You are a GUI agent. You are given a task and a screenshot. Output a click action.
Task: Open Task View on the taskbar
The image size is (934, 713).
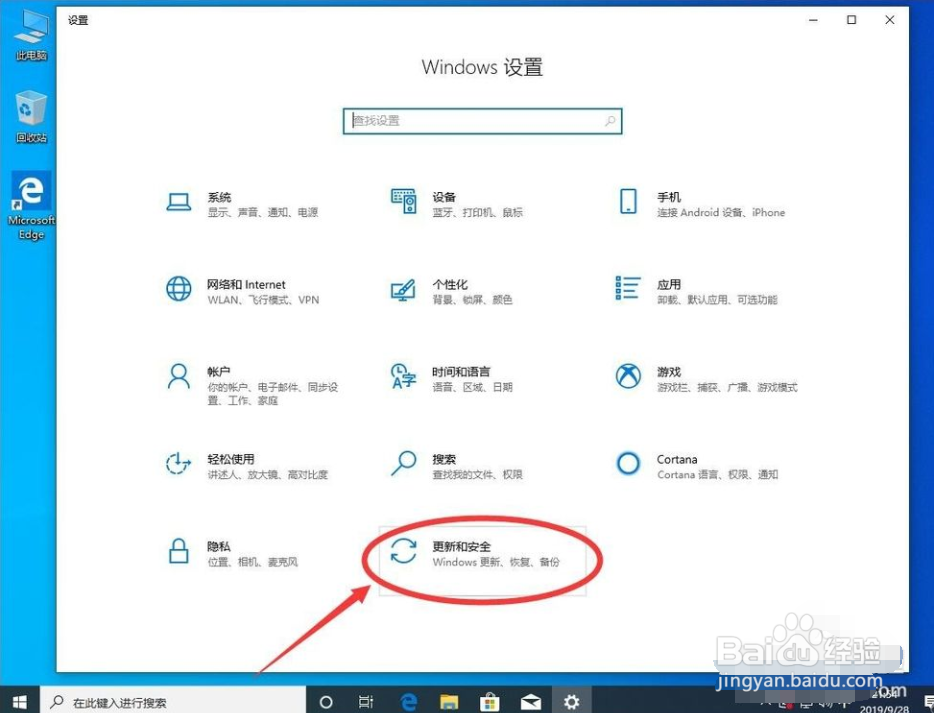pyautogui.click(x=366, y=702)
